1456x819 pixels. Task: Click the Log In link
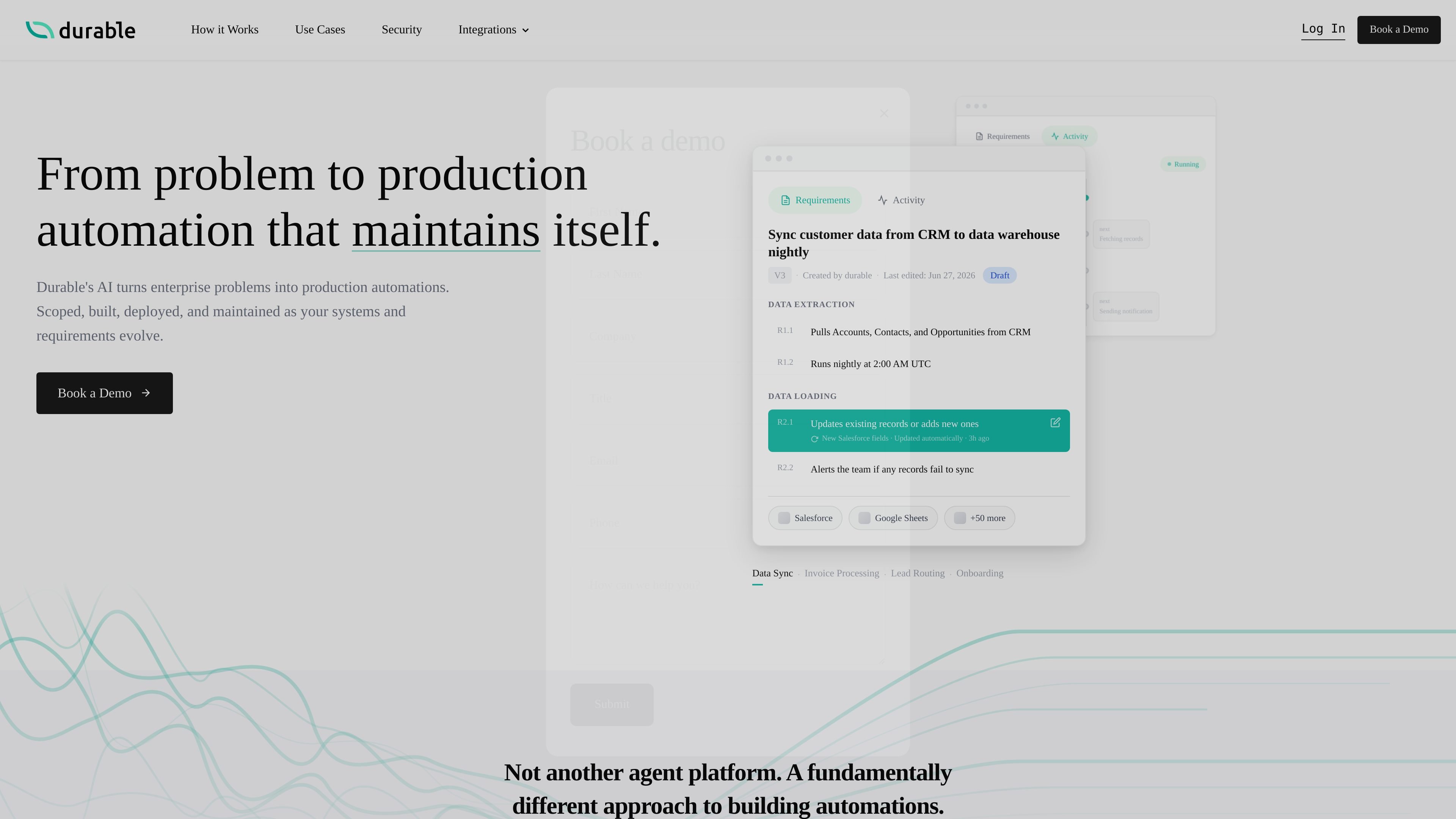coord(1323,29)
